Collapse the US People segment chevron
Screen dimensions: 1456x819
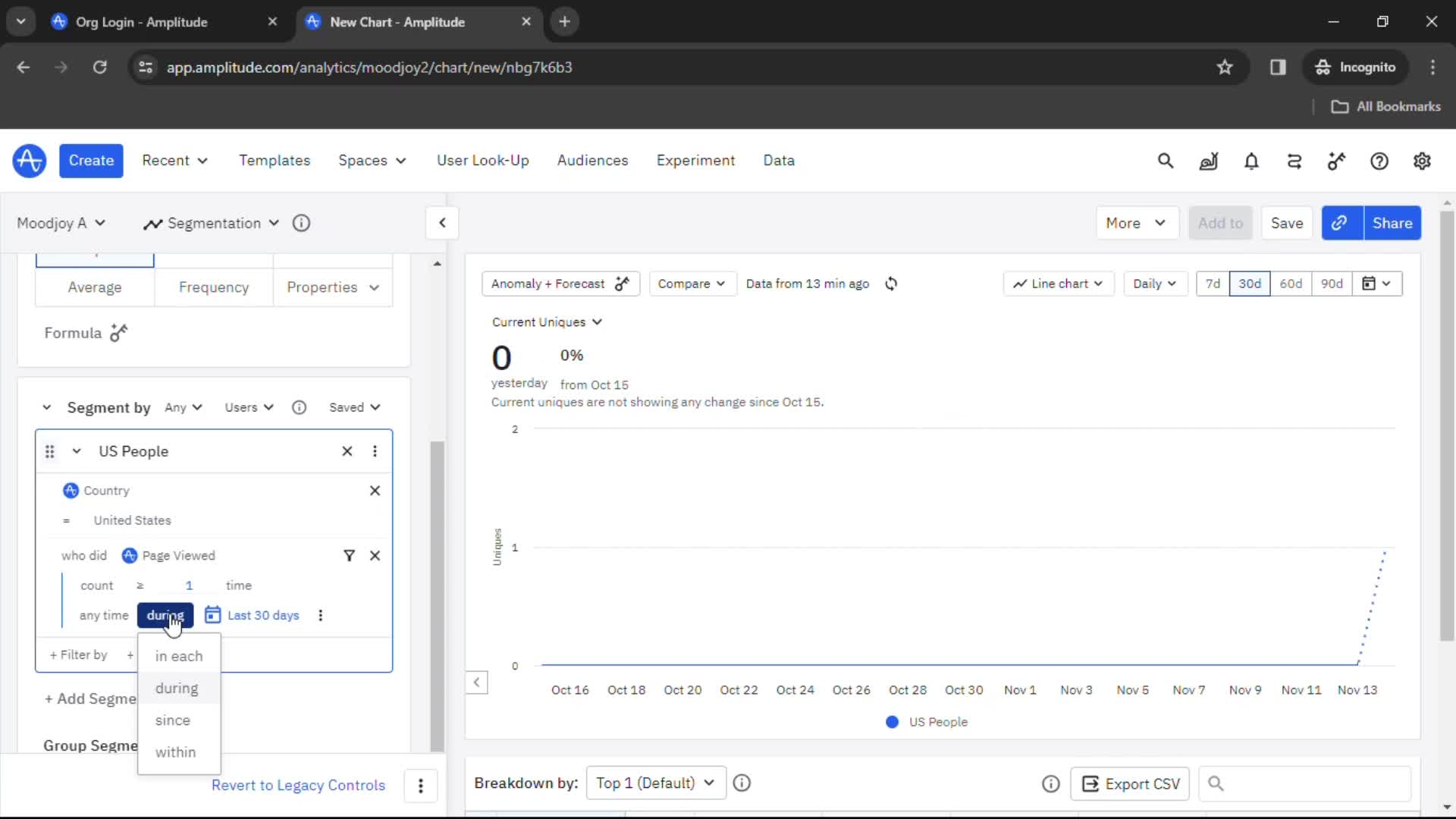(77, 451)
